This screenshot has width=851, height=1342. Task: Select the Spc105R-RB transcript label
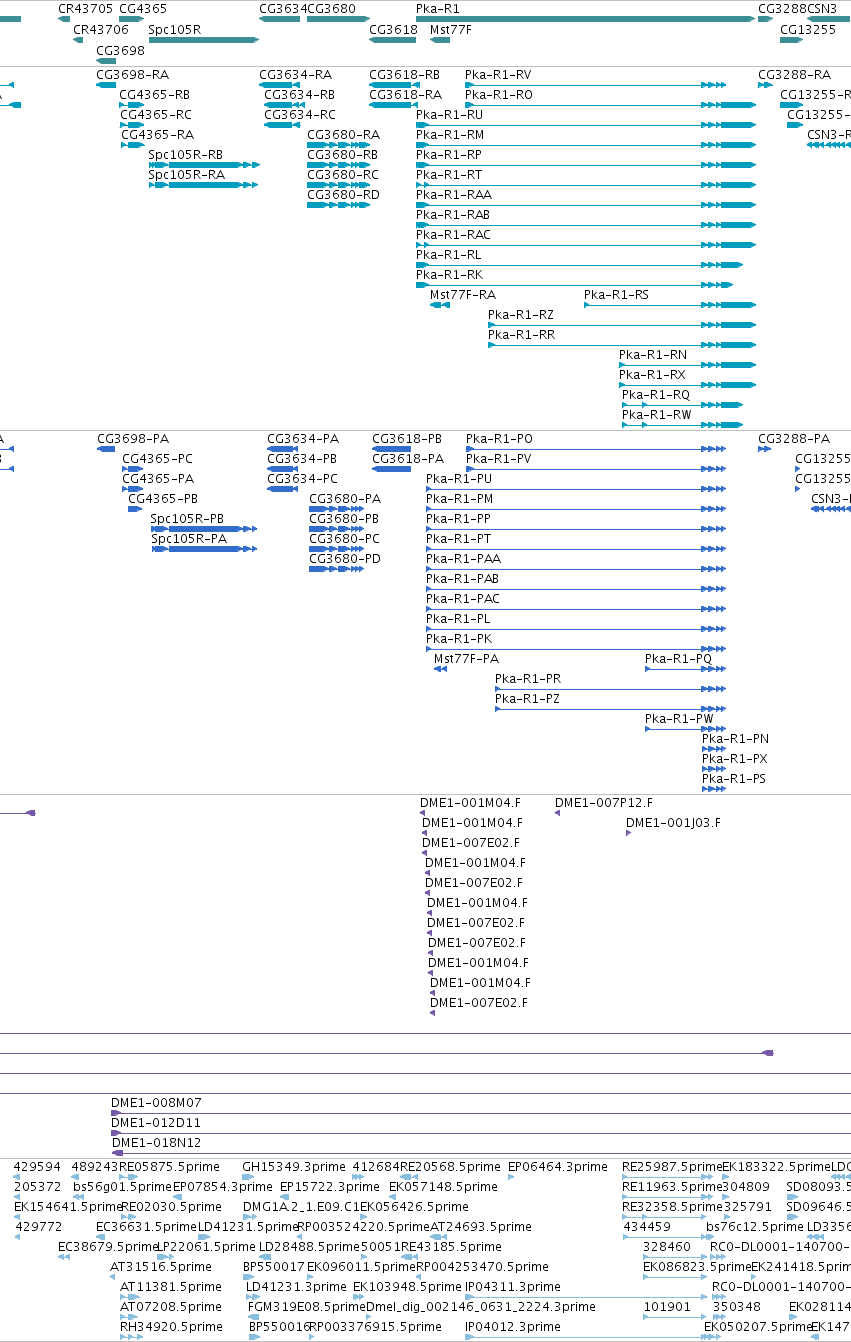pos(186,154)
